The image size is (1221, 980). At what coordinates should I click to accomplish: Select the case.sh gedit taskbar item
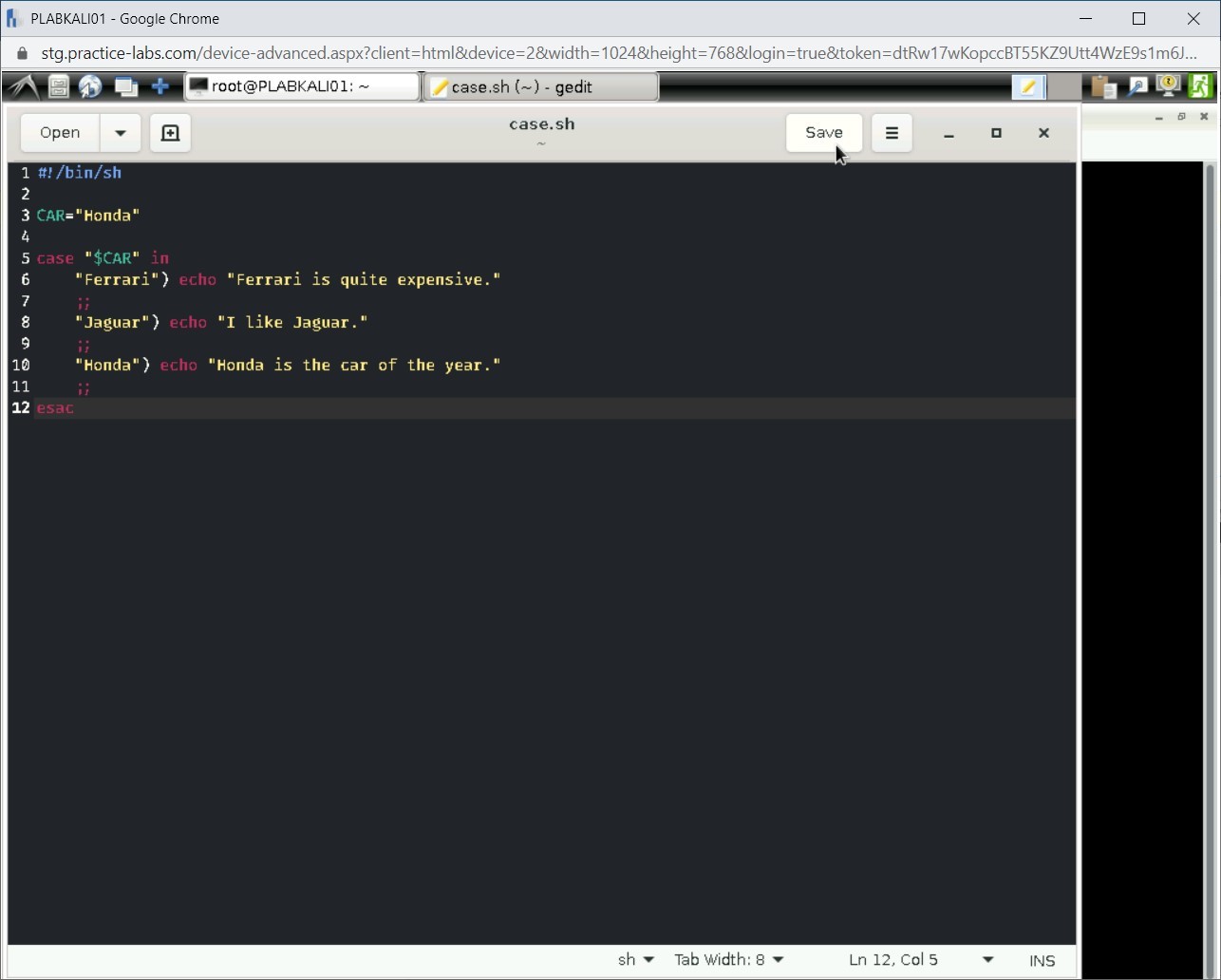point(539,86)
